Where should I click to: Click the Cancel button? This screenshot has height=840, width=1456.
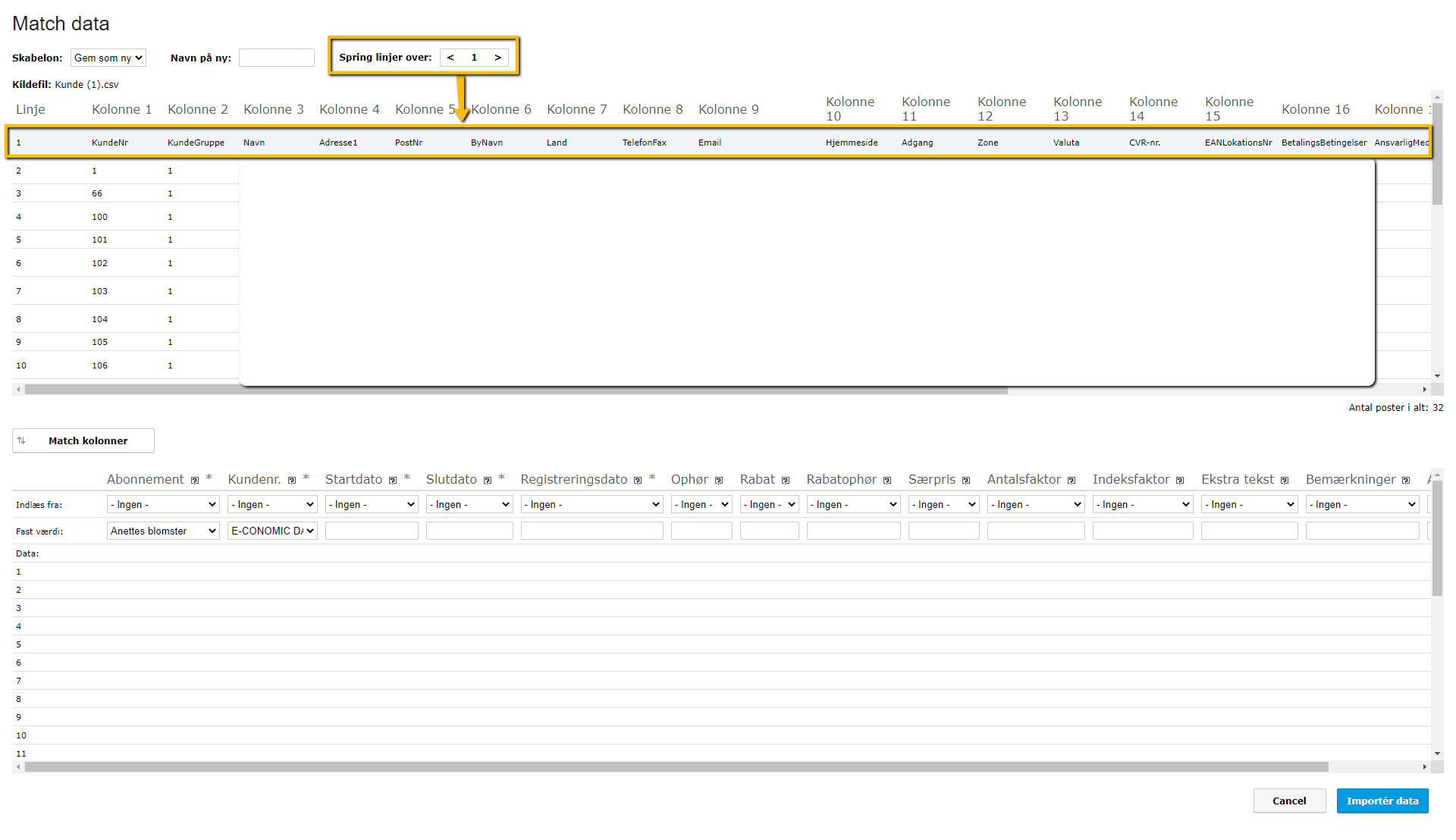coord(1289,801)
